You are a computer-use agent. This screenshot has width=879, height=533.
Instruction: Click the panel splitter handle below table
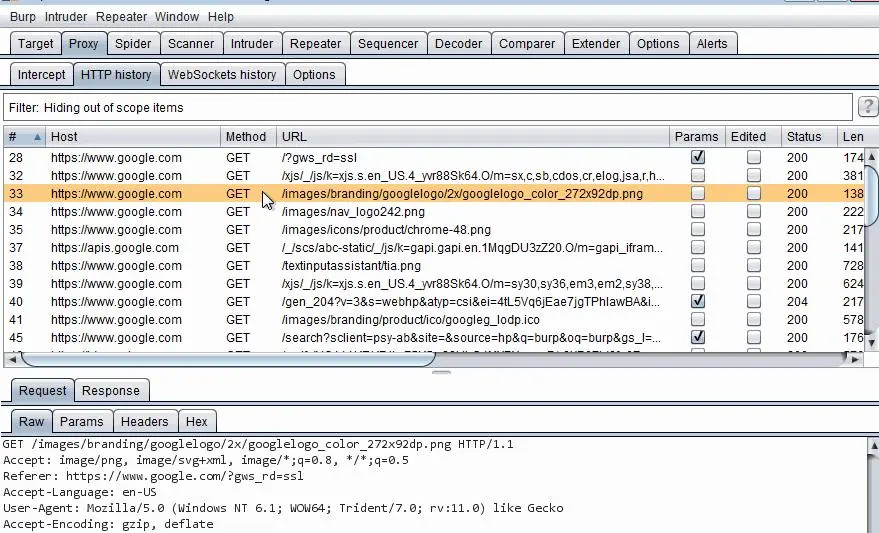[x=441, y=372]
